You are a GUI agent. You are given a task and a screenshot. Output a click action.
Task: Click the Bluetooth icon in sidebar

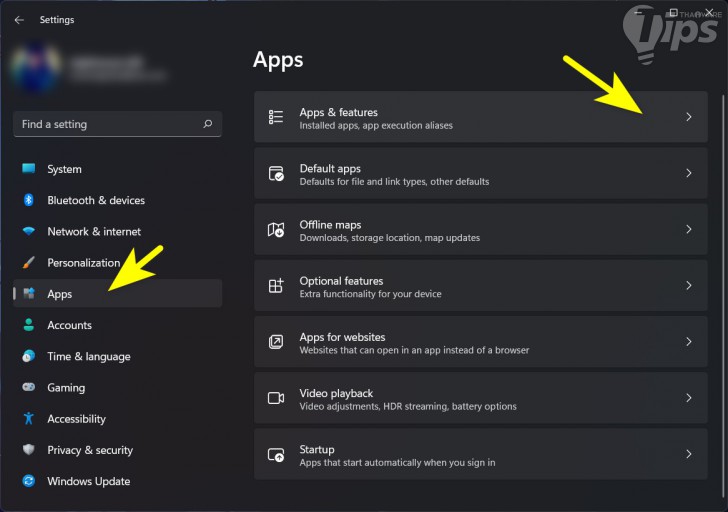tap(29, 200)
